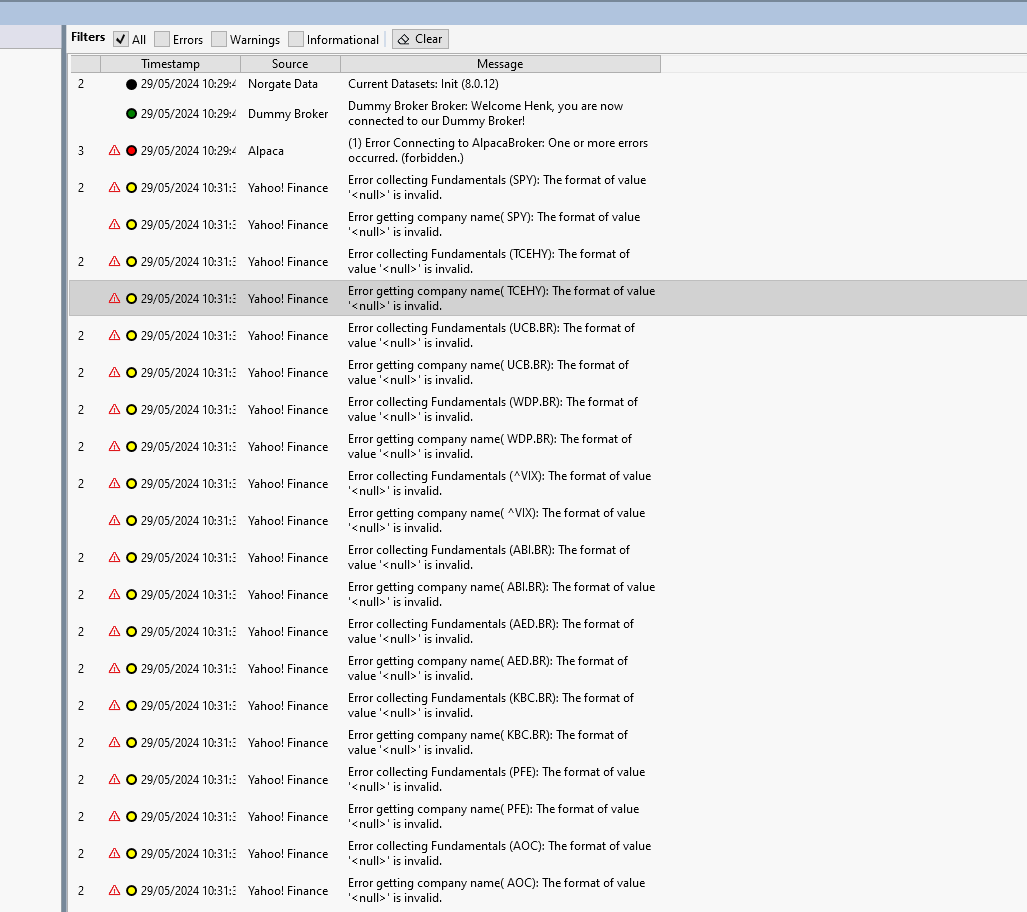
Task: Click warning triangle for Fundamentals (KBC.BR) row
Action: pyautogui.click(x=115, y=706)
